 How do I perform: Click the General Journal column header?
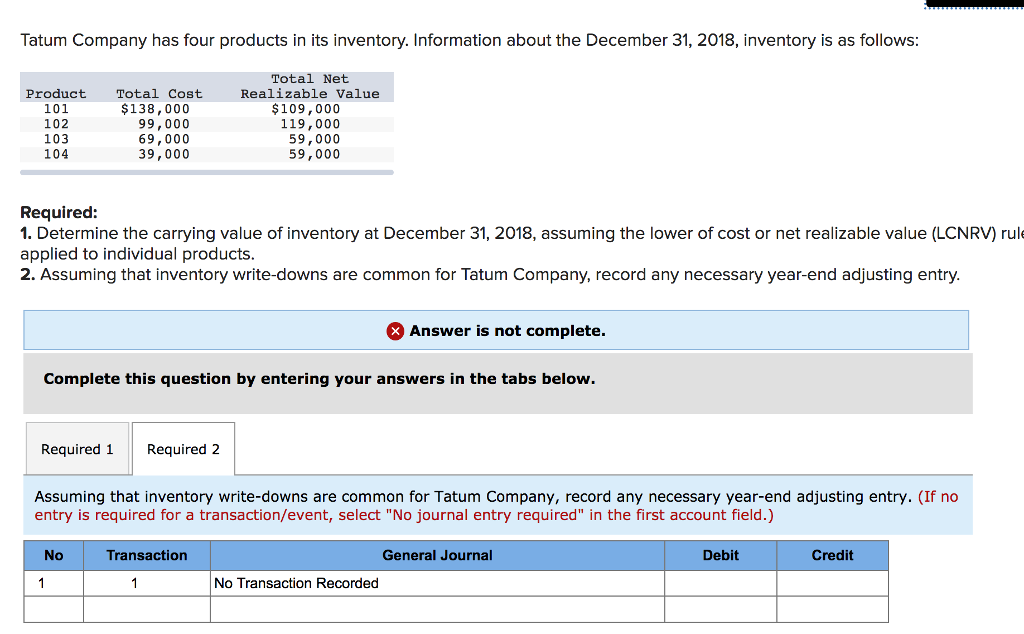tap(437, 555)
